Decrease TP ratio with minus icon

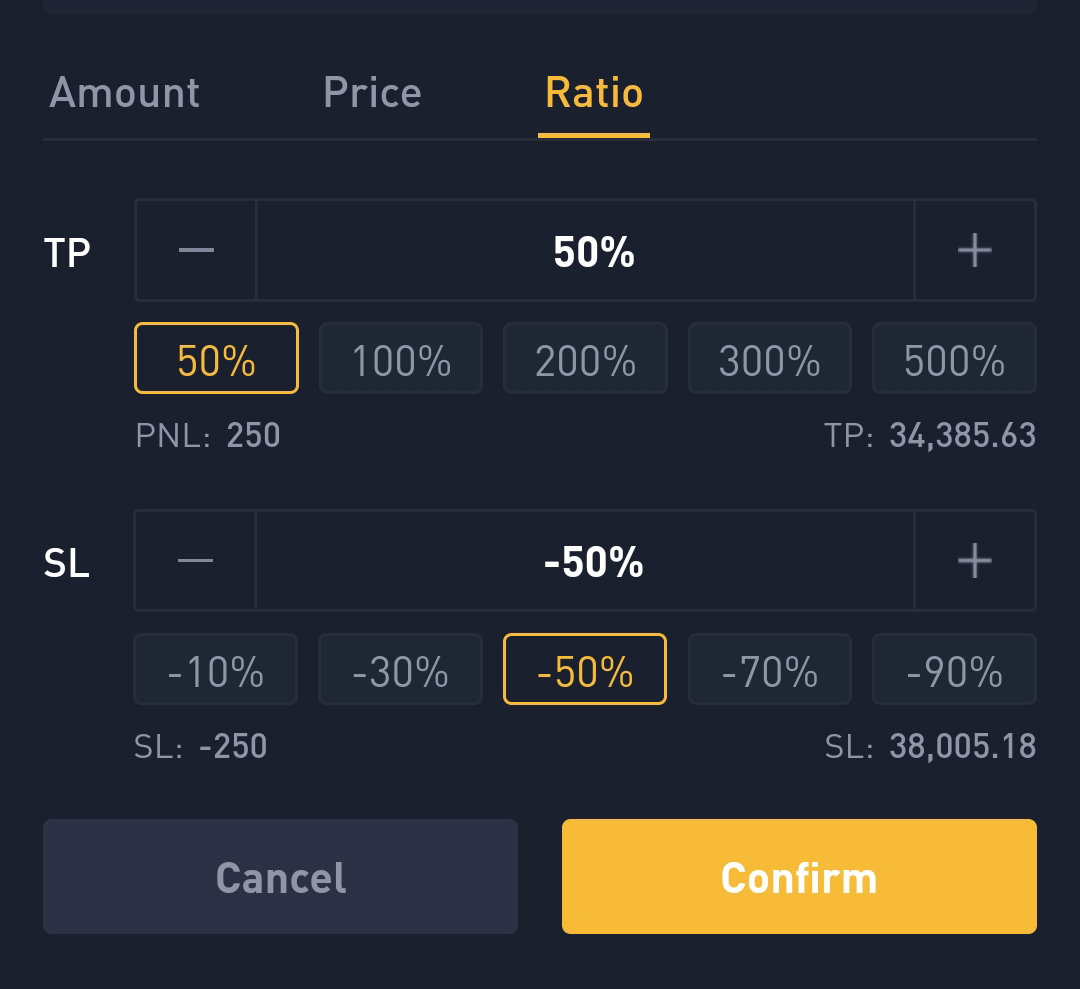(x=196, y=250)
